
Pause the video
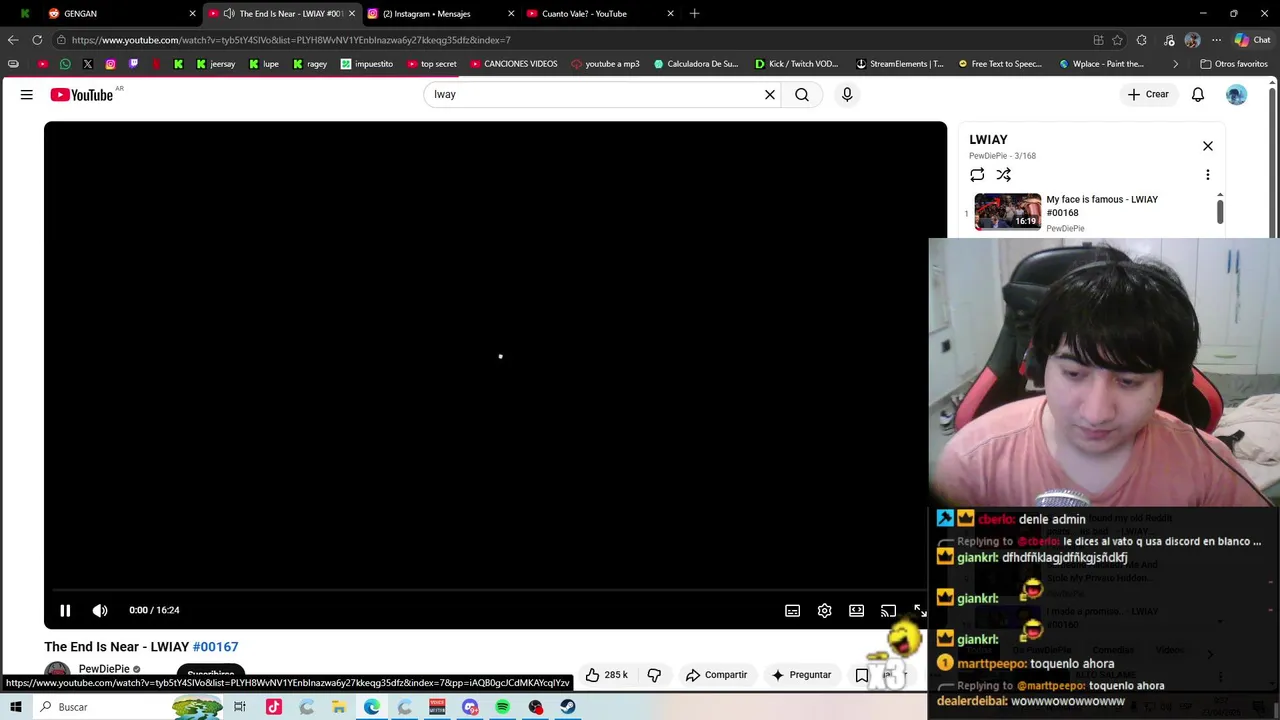[x=65, y=610]
